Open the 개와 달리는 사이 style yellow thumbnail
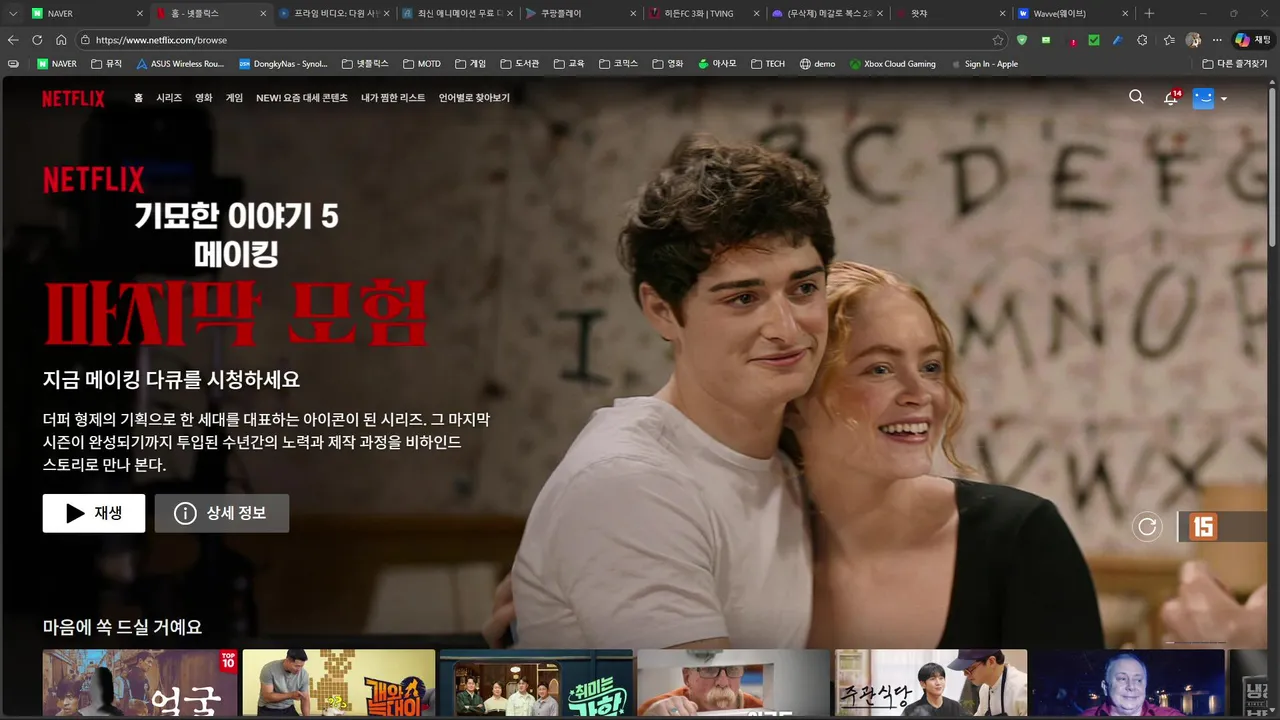The width and height of the screenshot is (1280, 720). click(339, 683)
